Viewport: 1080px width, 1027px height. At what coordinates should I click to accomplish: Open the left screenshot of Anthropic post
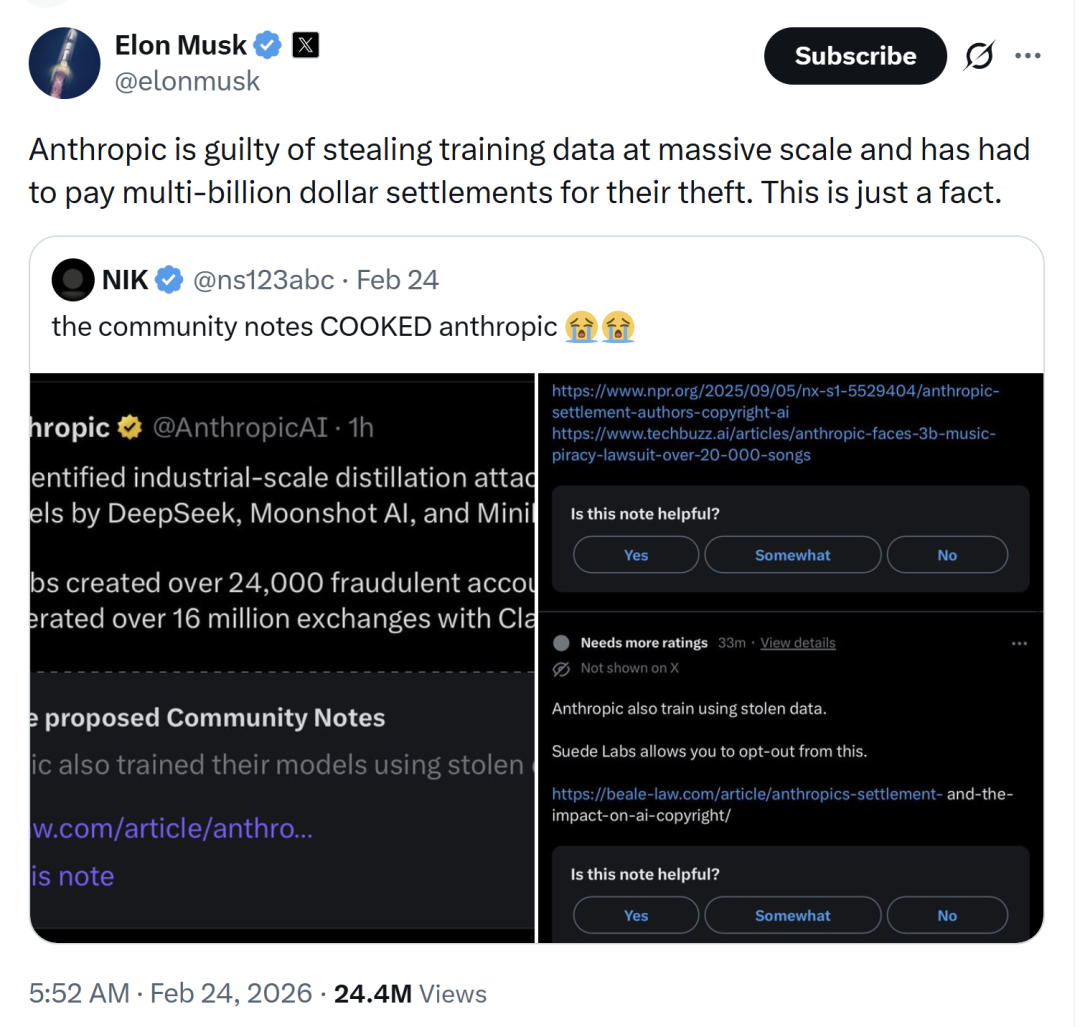282,657
